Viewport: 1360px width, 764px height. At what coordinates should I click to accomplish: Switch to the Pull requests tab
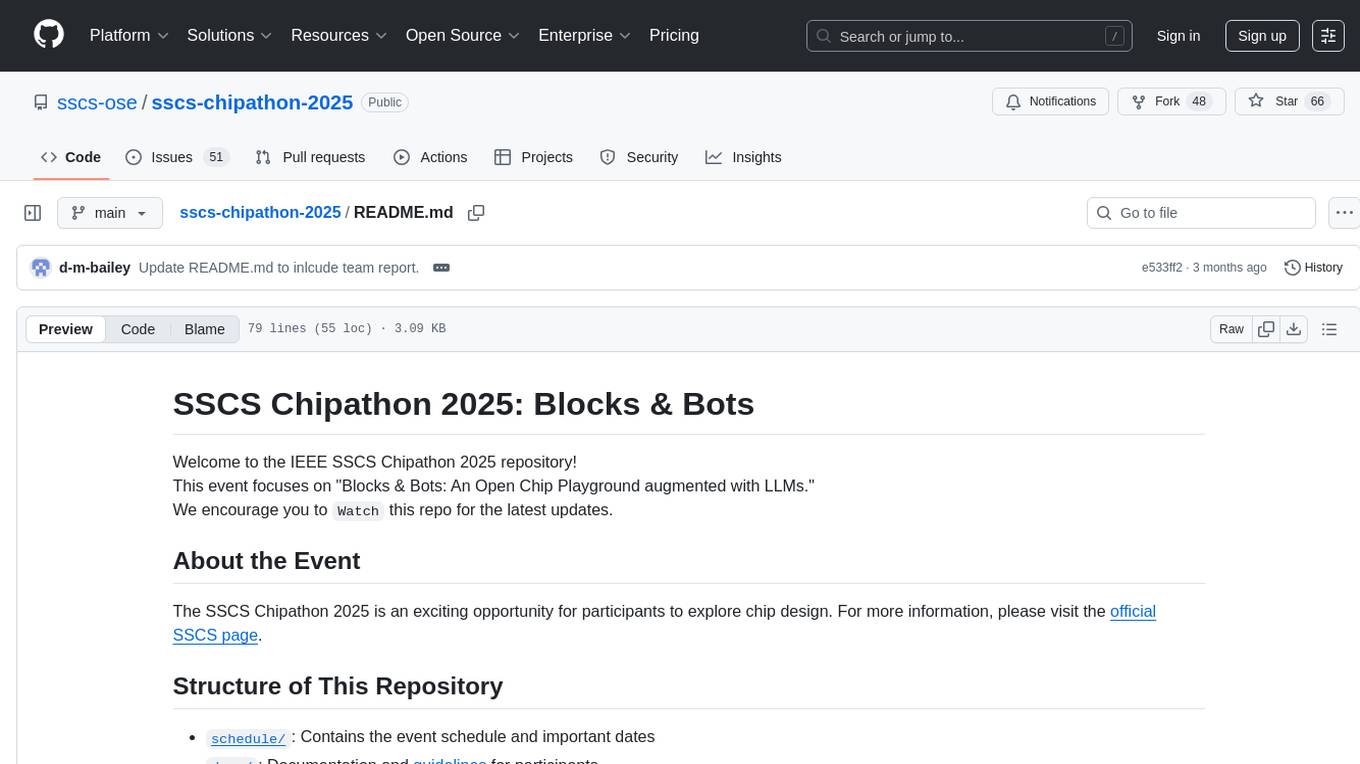310,157
